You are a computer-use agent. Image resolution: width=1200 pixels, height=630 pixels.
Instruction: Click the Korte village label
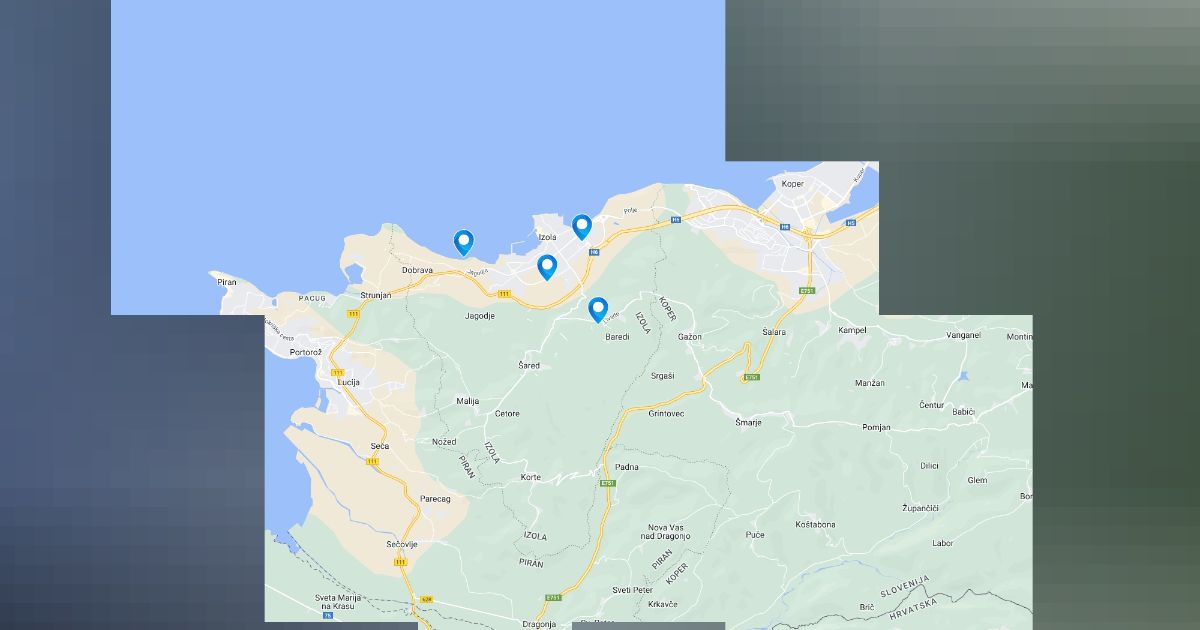pos(531,477)
